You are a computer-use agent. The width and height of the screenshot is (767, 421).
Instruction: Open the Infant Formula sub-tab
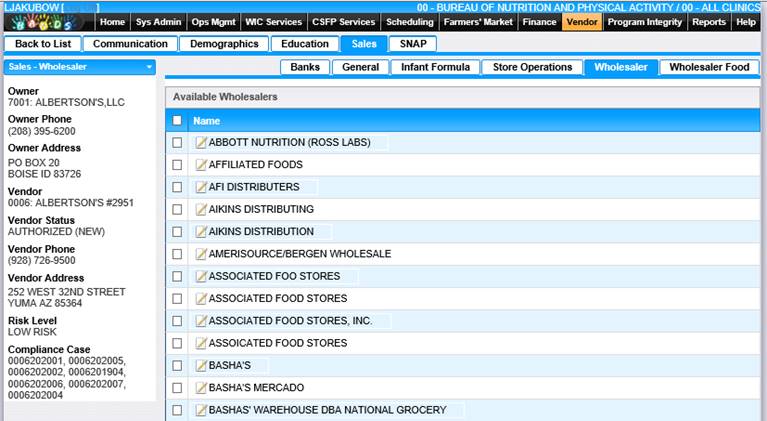click(x=435, y=67)
